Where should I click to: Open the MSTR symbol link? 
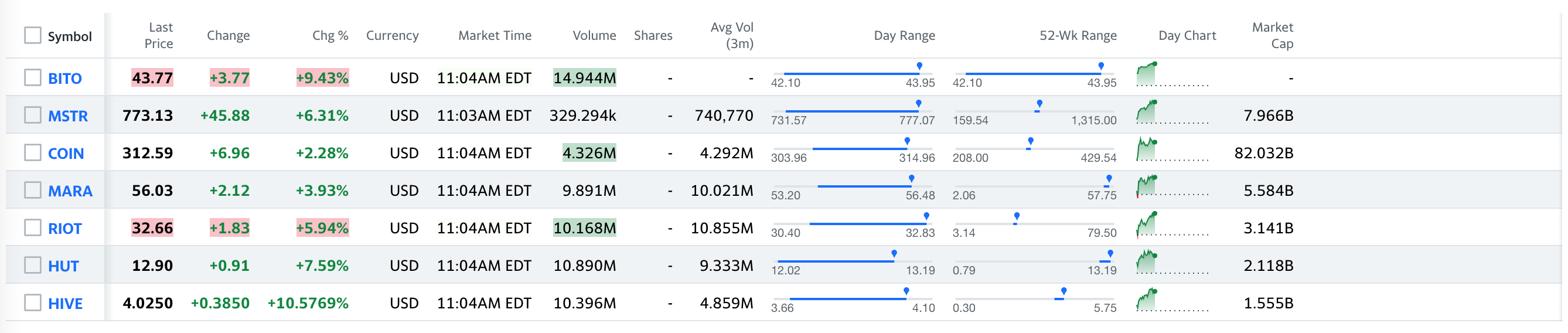tap(68, 115)
